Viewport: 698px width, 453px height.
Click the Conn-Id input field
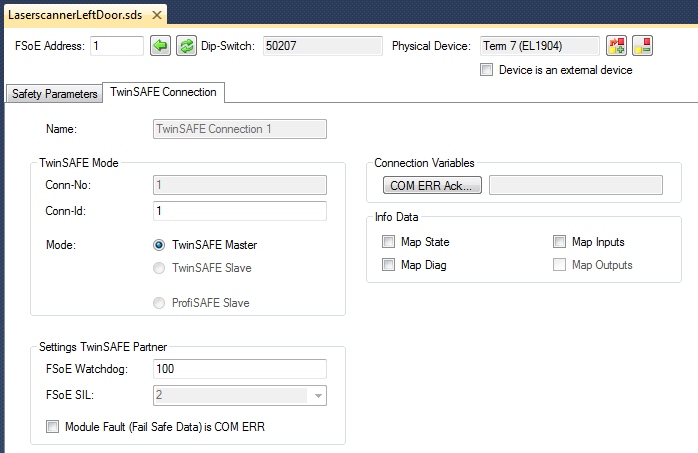point(240,211)
